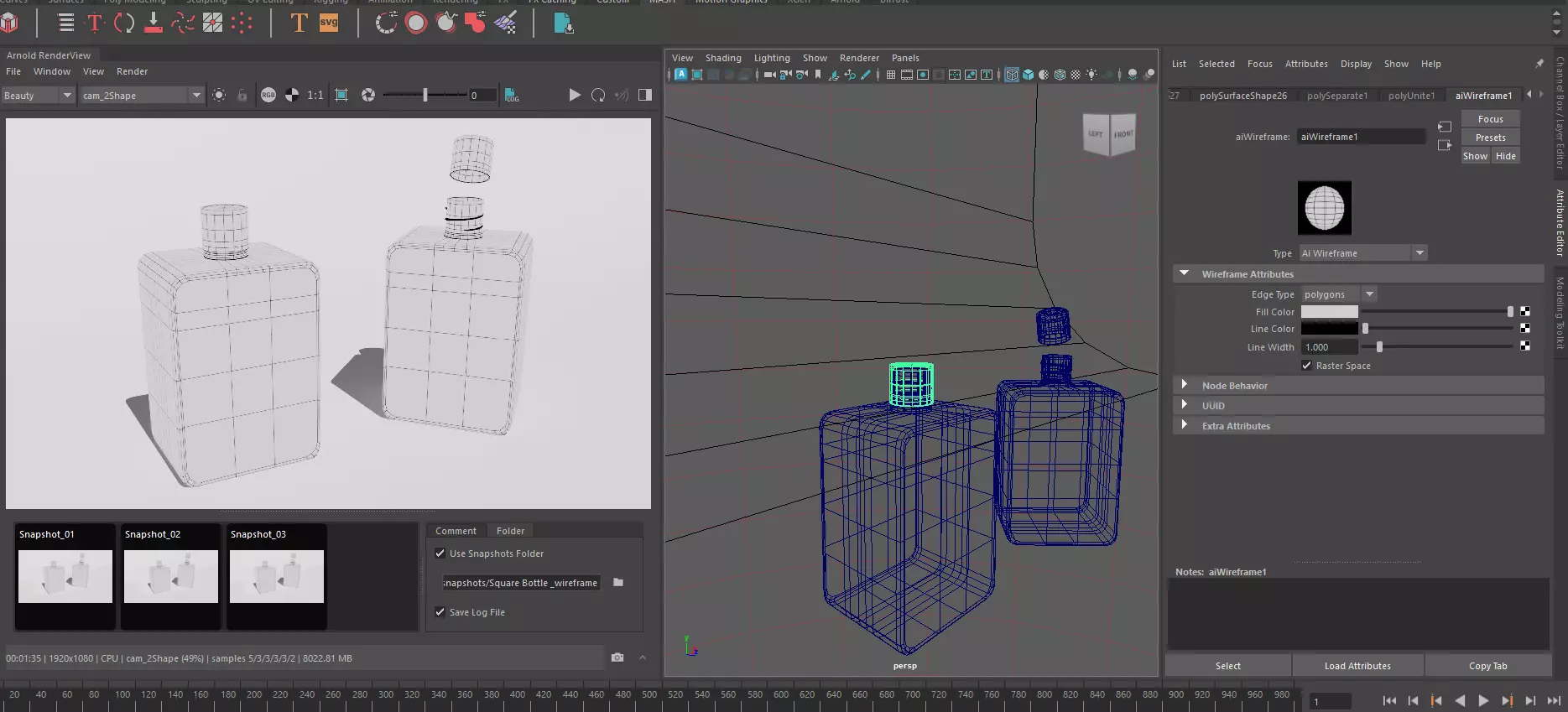
Task: Click the Fill Color swatch
Action: pos(1329,311)
